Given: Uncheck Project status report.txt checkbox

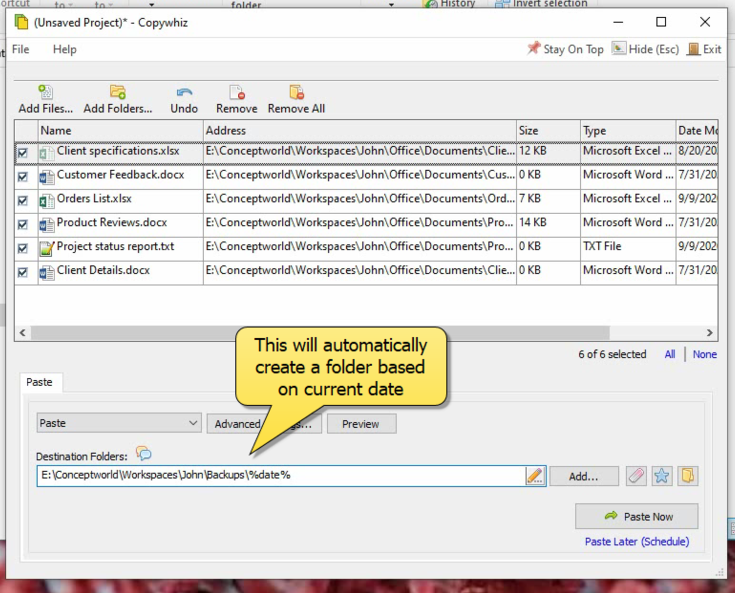Looking at the screenshot, I should 22,248.
